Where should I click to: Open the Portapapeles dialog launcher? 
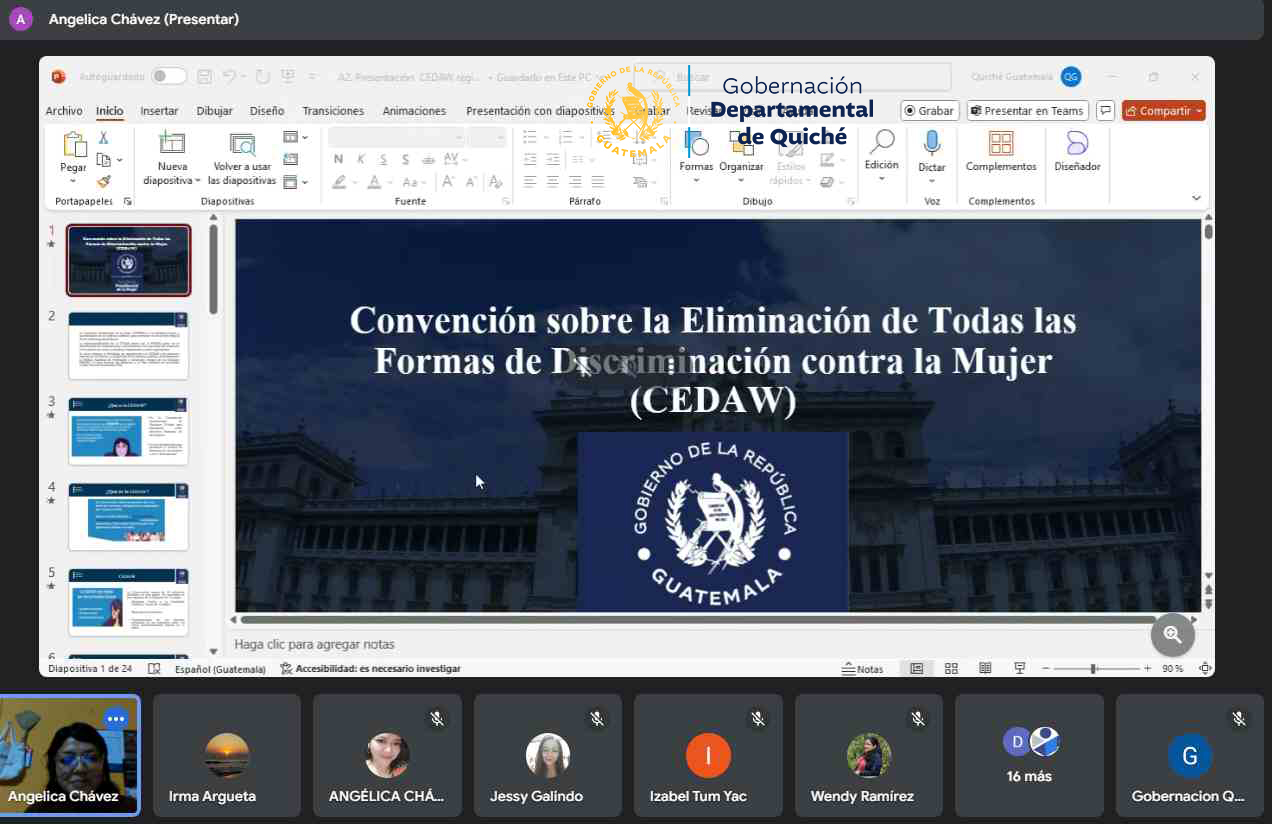pos(127,201)
